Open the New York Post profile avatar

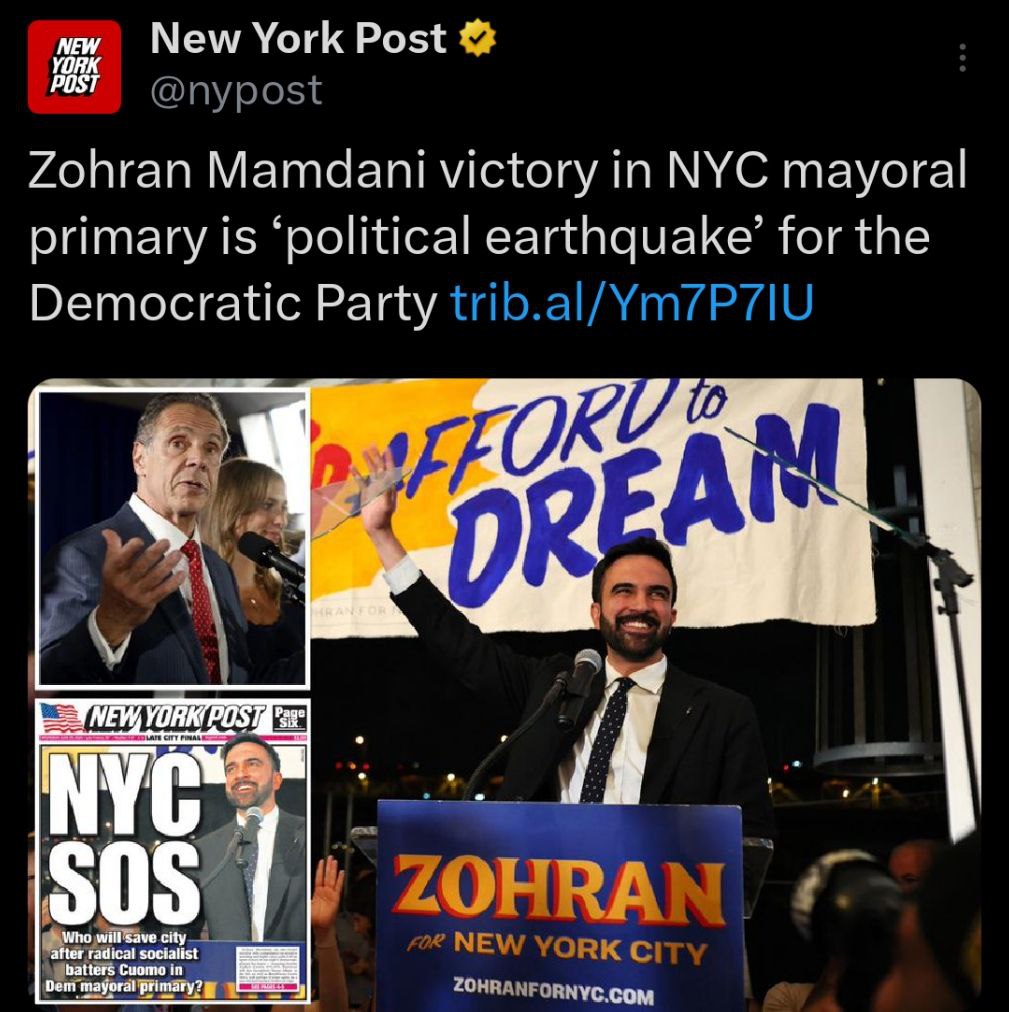pos(74,66)
